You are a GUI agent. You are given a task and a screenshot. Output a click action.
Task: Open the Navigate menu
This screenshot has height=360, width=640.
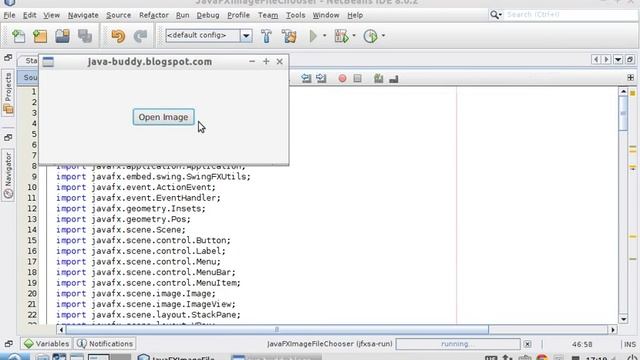83,15
